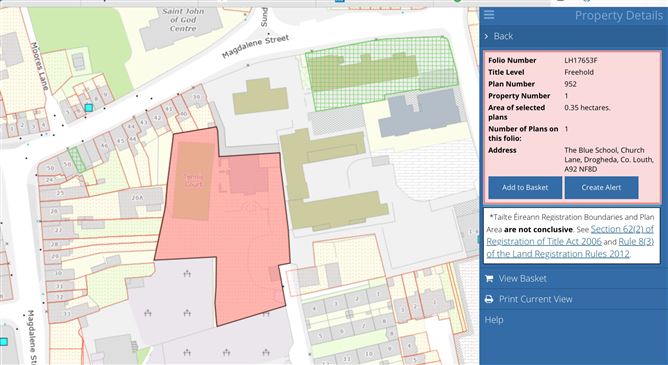This screenshot has height=365, width=668.
Task: Click the cyan marker beside lower Magdalene Street
Action: [3, 342]
